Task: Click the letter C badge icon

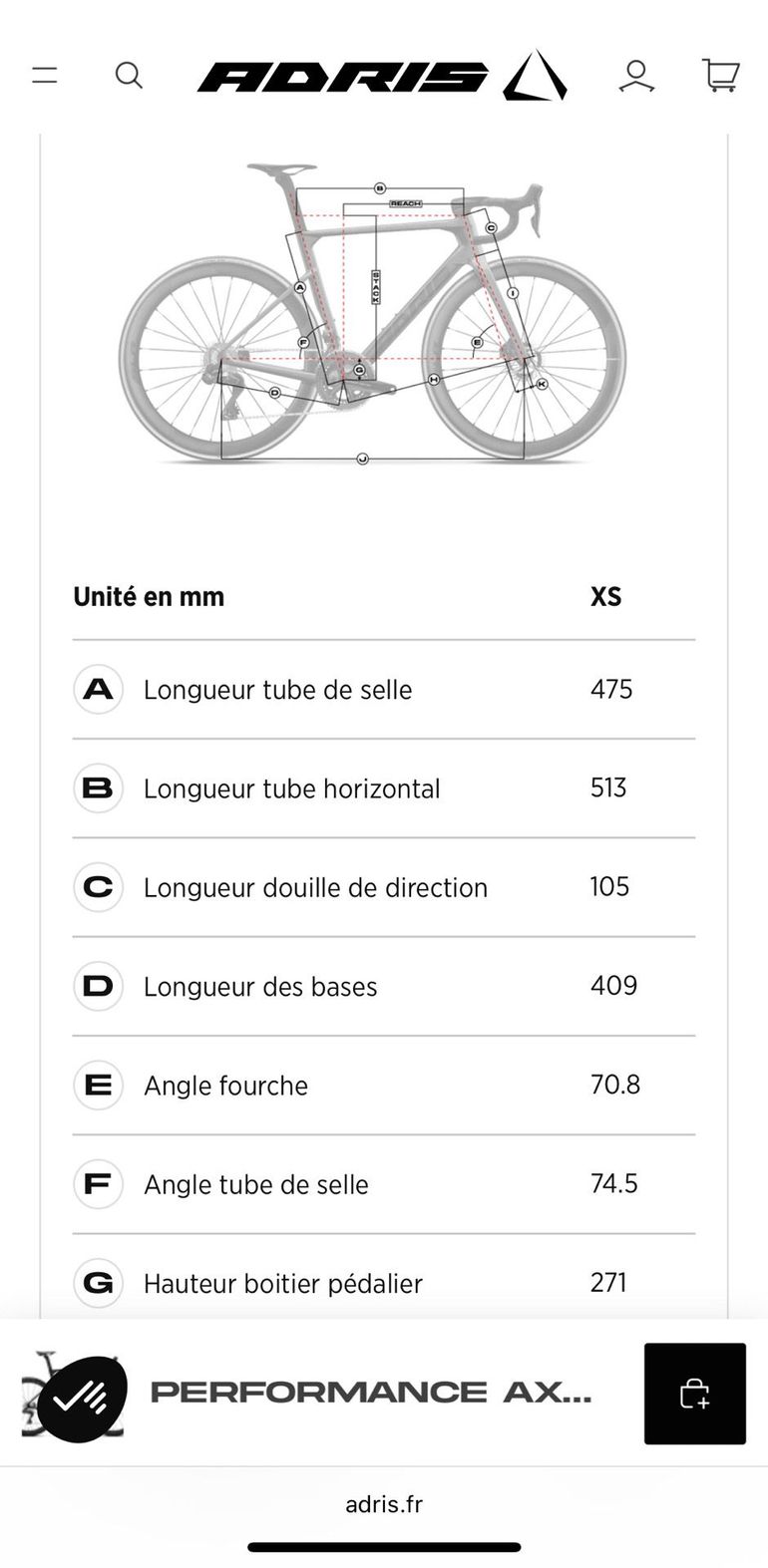Action: [98, 887]
